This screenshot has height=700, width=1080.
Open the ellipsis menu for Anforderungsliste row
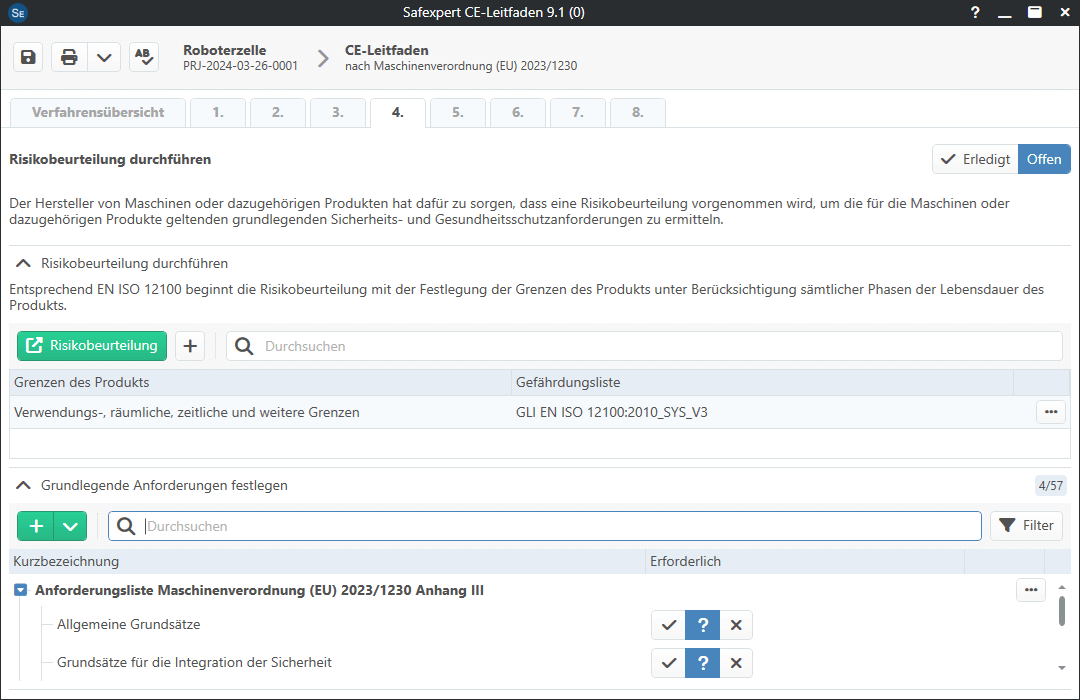pyautogui.click(x=1031, y=590)
